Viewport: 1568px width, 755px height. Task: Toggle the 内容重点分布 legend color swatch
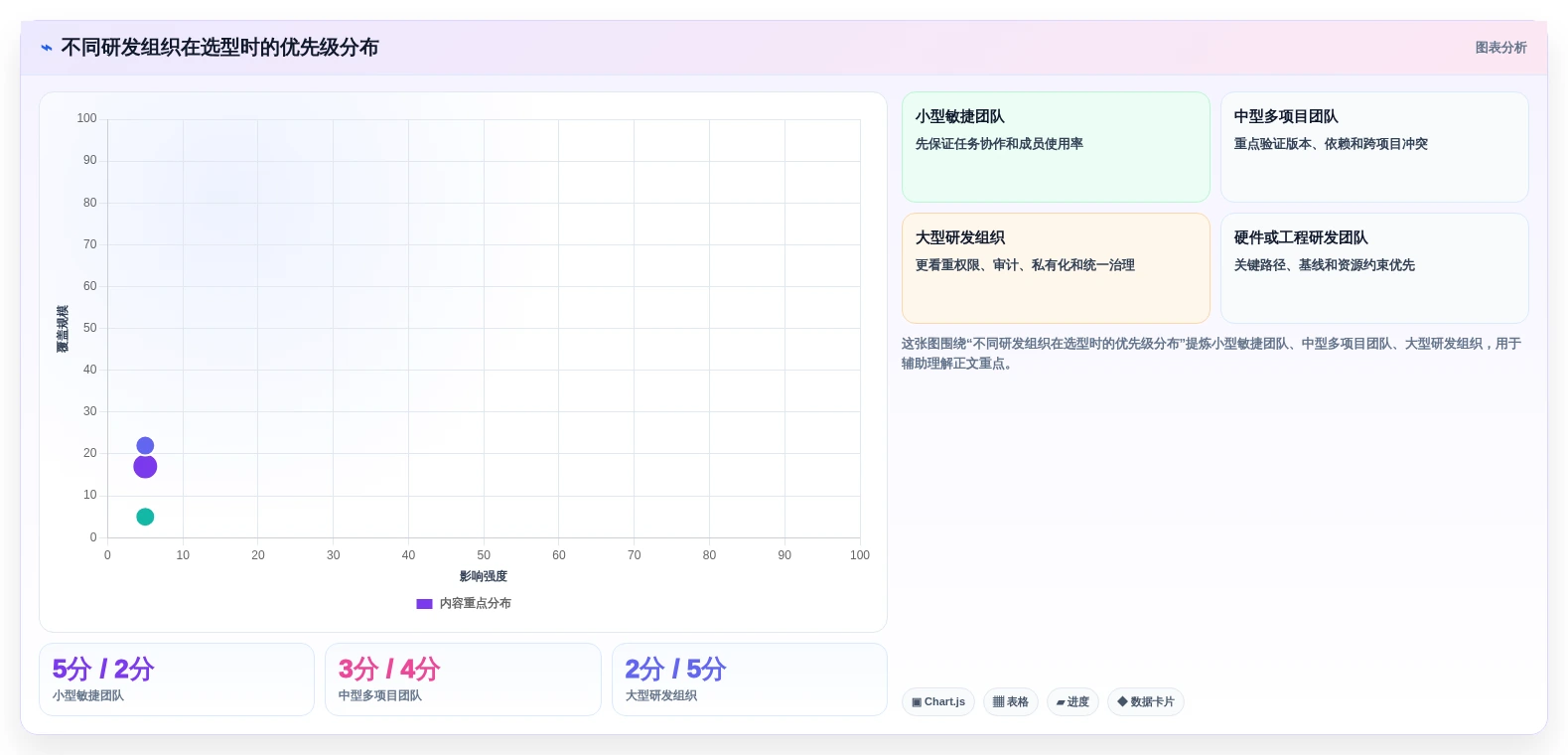click(424, 604)
